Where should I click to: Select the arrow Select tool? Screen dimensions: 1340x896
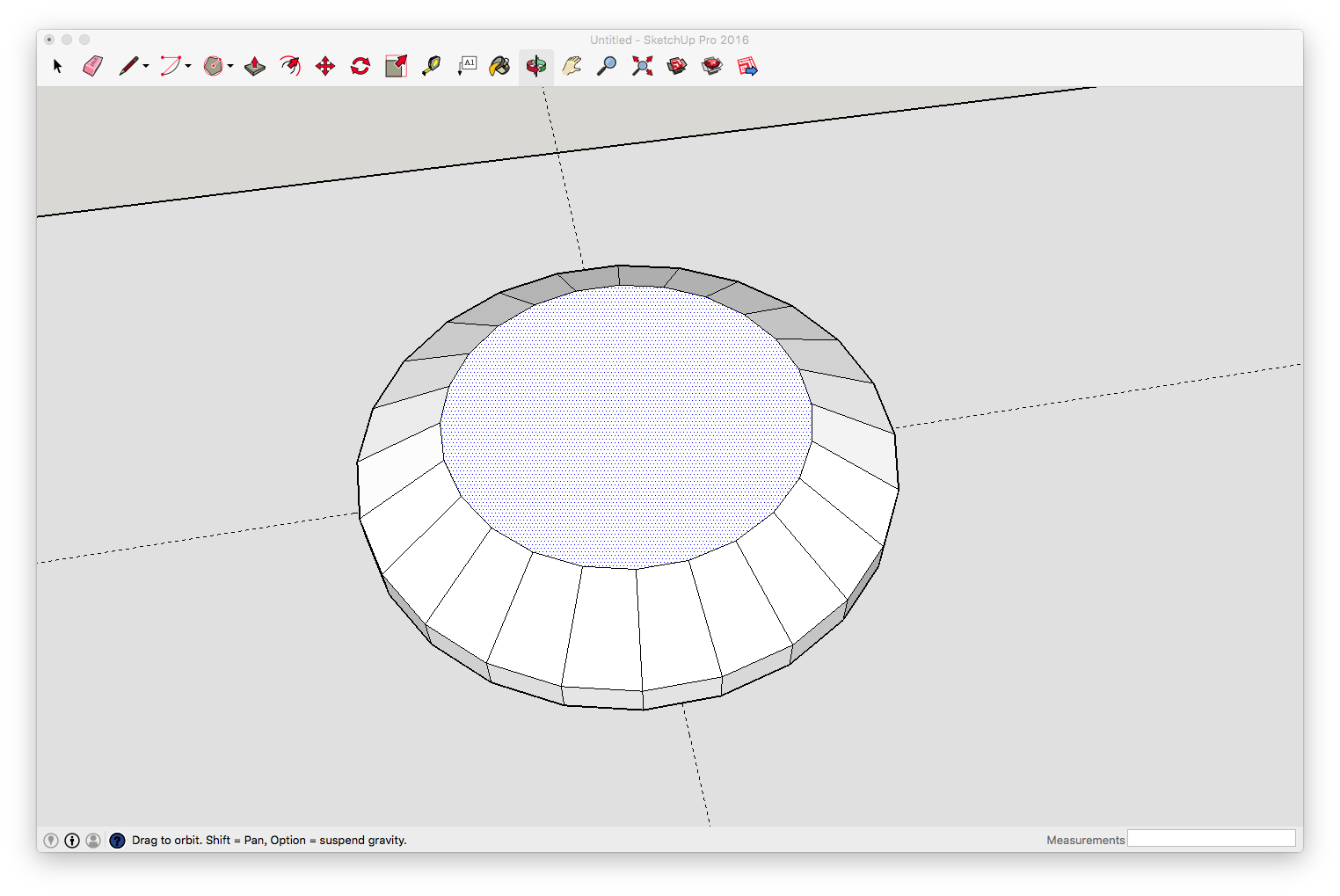pos(58,66)
